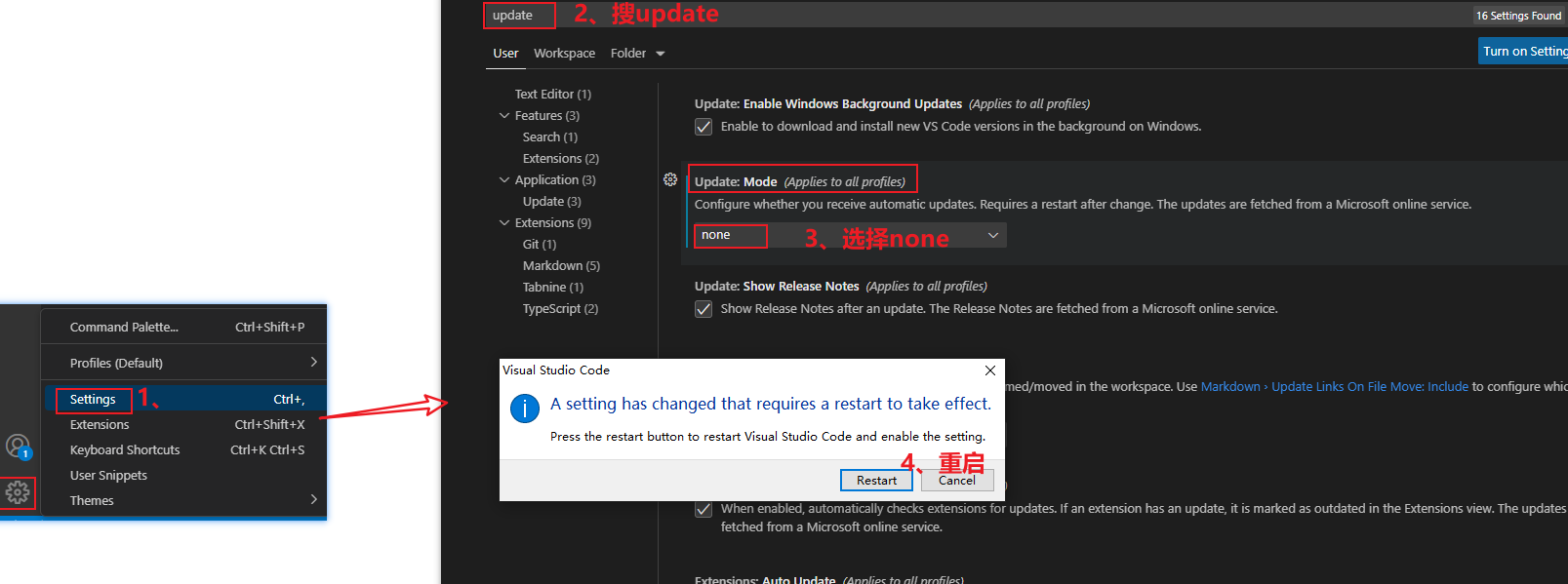Select Git (1) in settings tree
Image resolution: width=1568 pixels, height=584 pixels.
540,245
